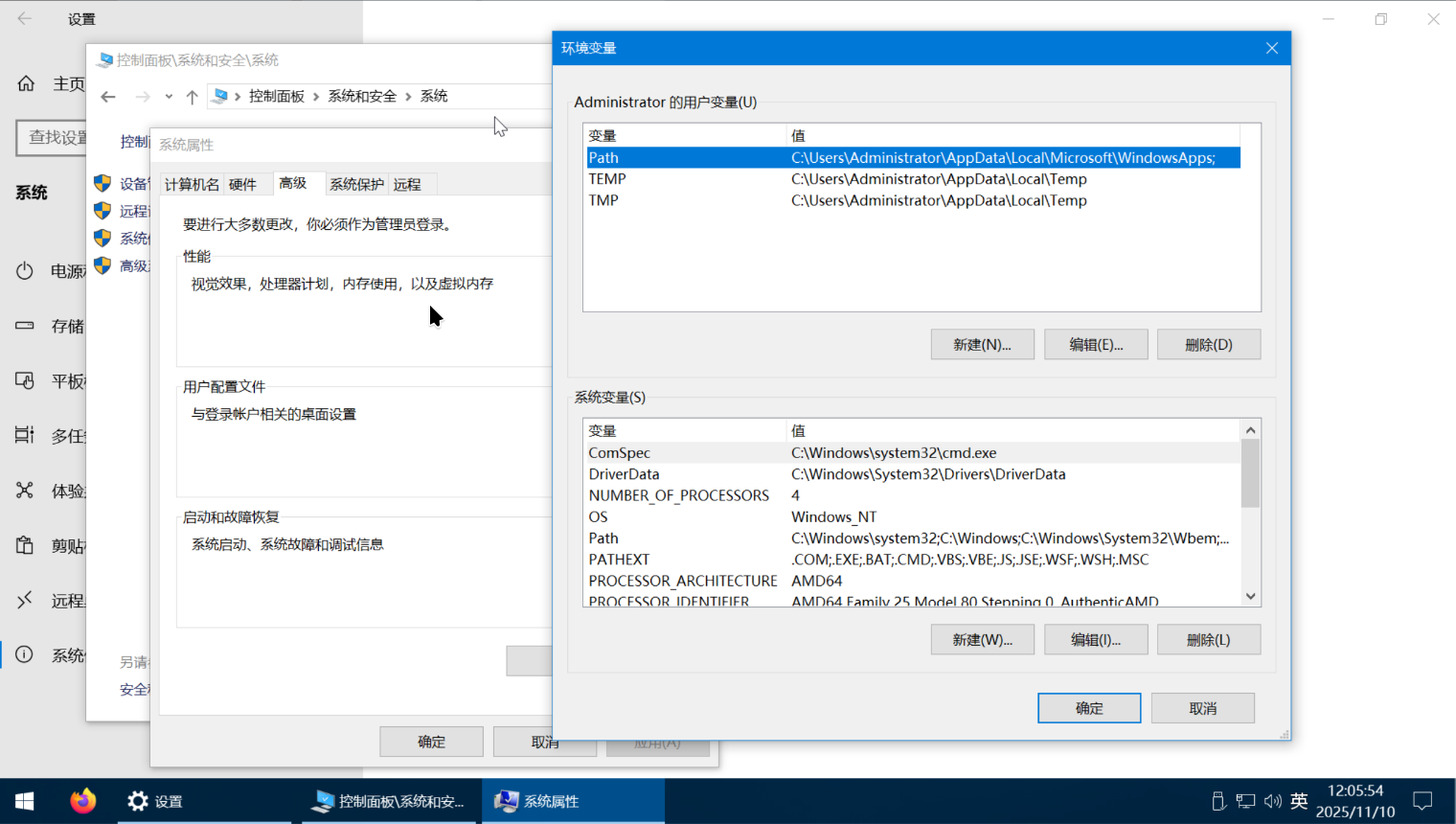Expand the recent locations dropdown arrow
The image size is (1456, 824).
(x=169, y=97)
